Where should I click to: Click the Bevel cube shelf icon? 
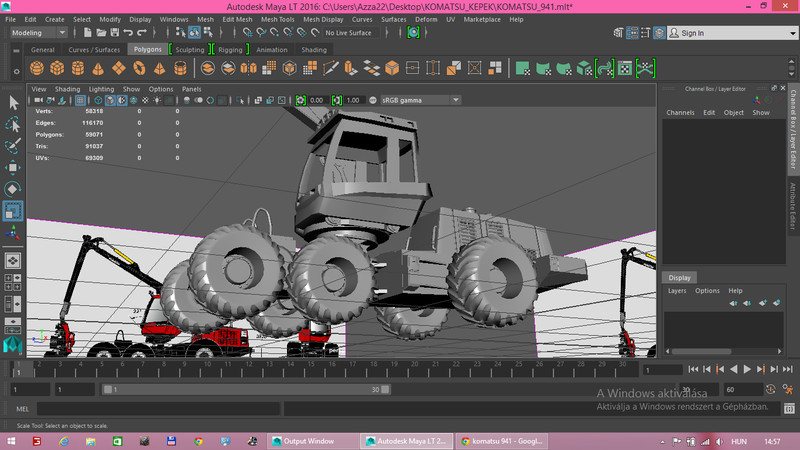tap(392, 68)
